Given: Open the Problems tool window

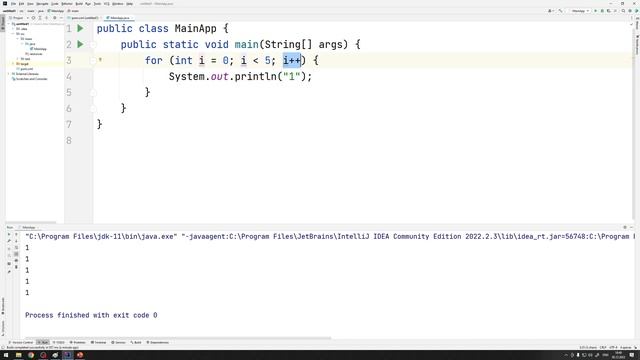Looking at the screenshot, I should pyautogui.click(x=78, y=342).
